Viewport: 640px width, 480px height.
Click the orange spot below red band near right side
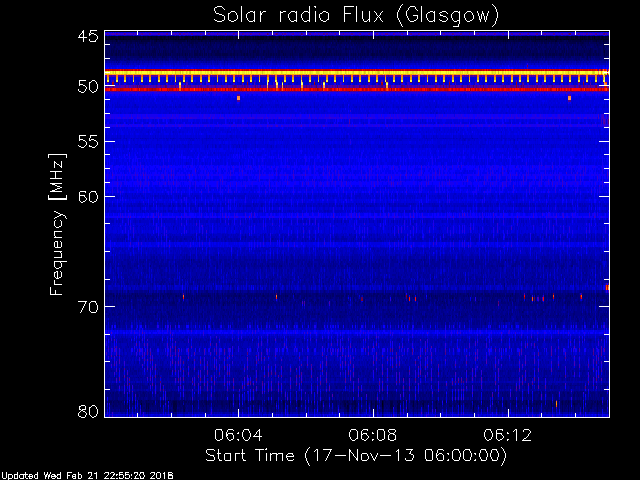[x=569, y=98]
